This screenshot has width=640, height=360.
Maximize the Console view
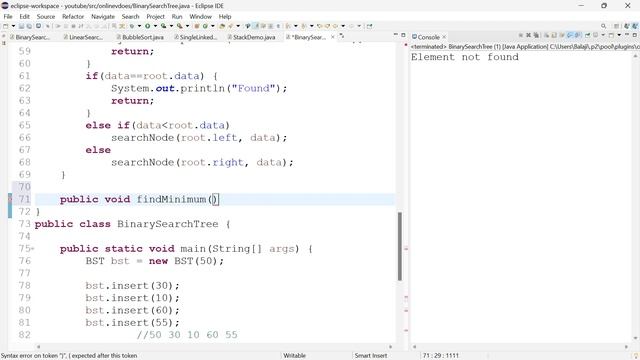click(635, 35)
